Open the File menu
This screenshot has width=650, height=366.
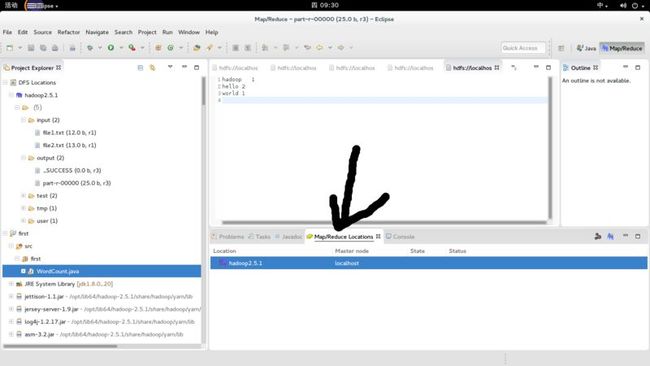click(x=7, y=32)
